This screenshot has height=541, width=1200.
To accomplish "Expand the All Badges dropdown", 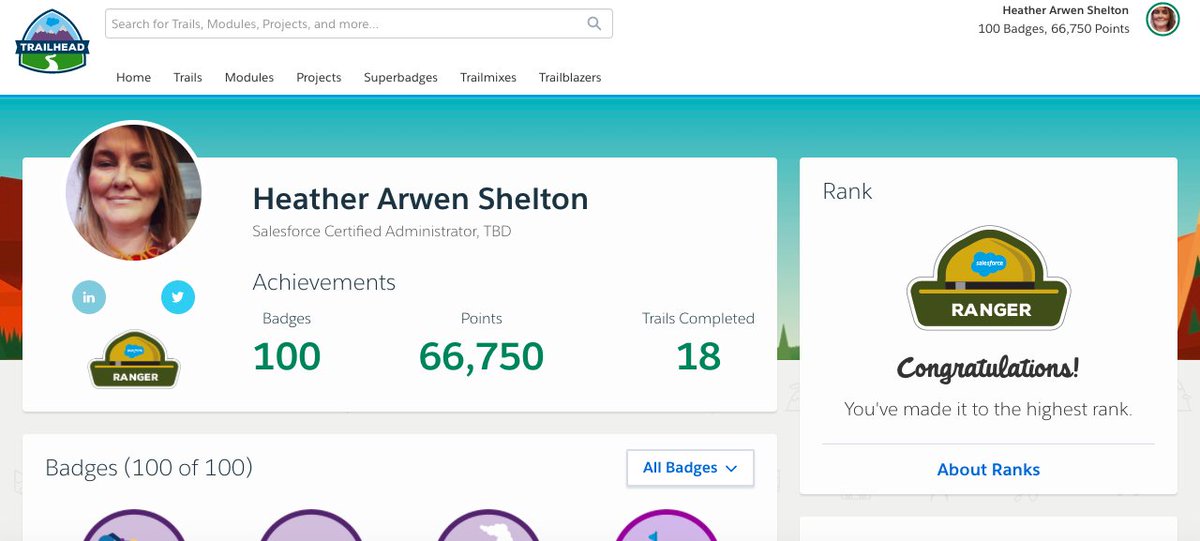I will pyautogui.click(x=690, y=468).
